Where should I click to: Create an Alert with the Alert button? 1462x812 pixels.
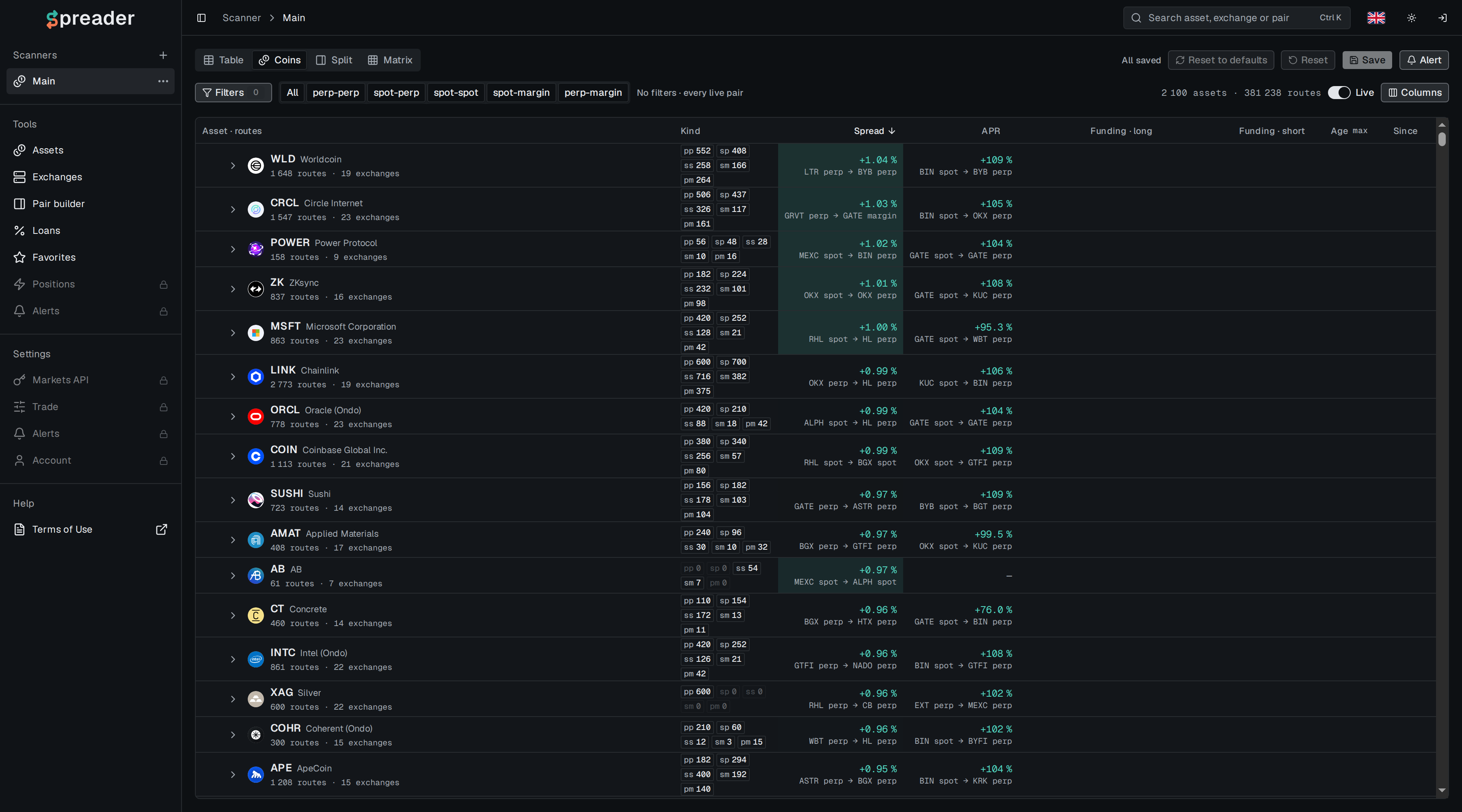[x=1423, y=60]
